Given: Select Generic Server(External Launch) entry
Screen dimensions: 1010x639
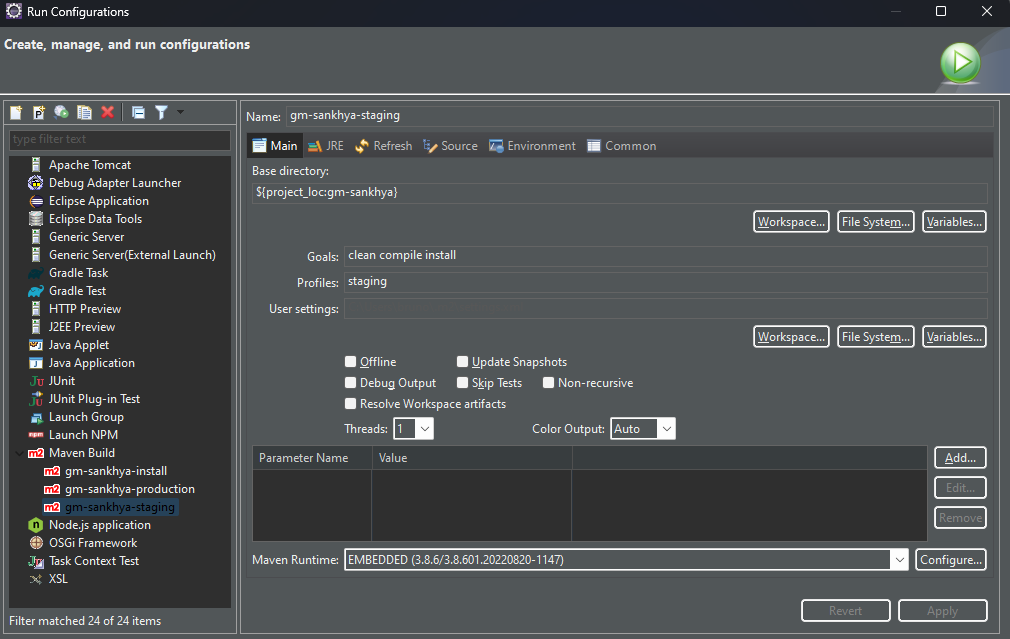Looking at the screenshot, I should 132,255.
